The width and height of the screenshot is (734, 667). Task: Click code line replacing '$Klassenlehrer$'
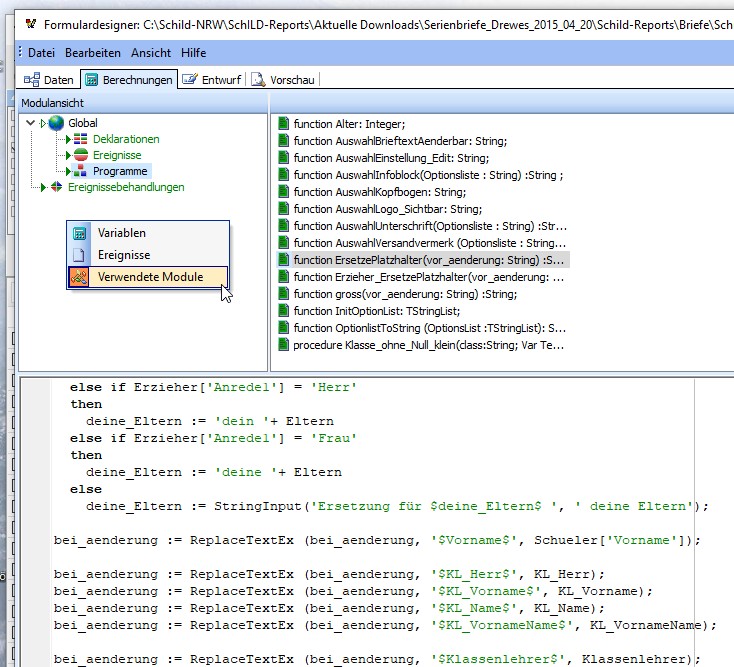coord(377,660)
